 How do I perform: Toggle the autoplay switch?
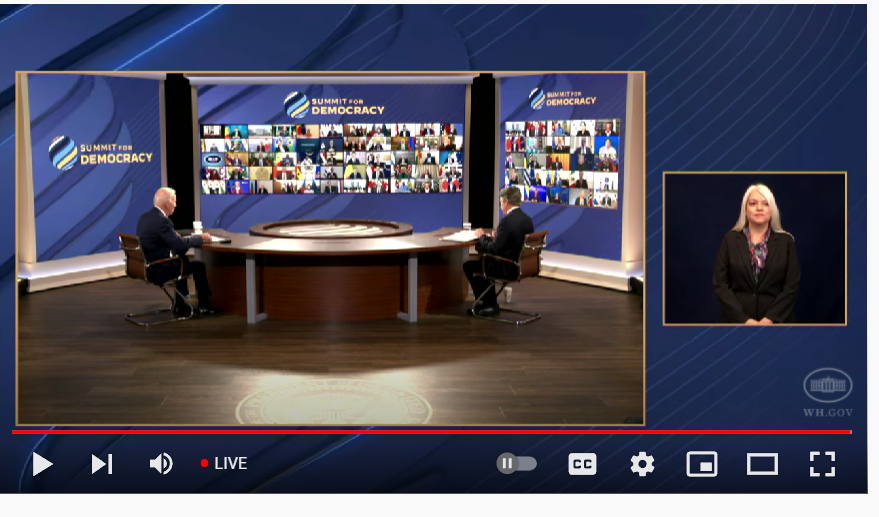coord(516,464)
